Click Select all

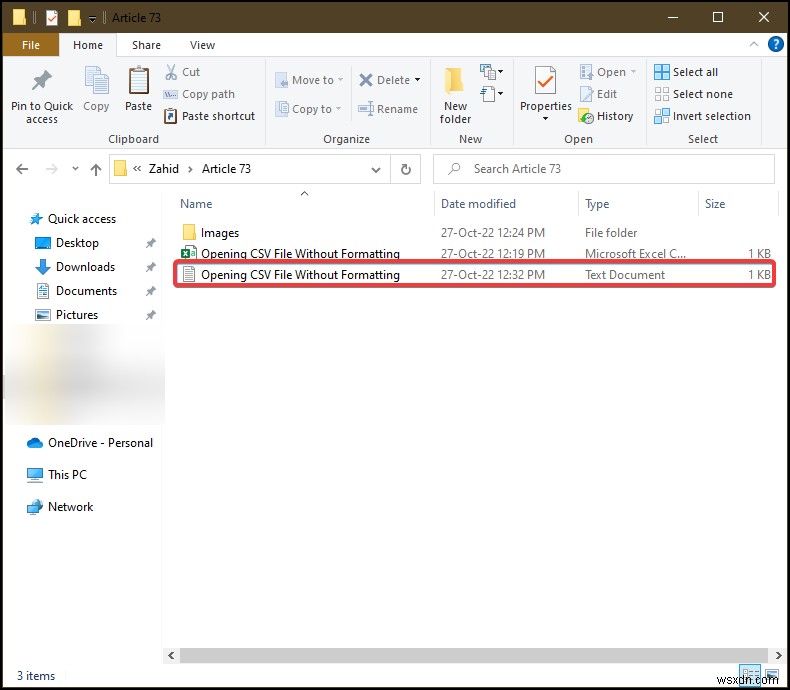(x=686, y=72)
